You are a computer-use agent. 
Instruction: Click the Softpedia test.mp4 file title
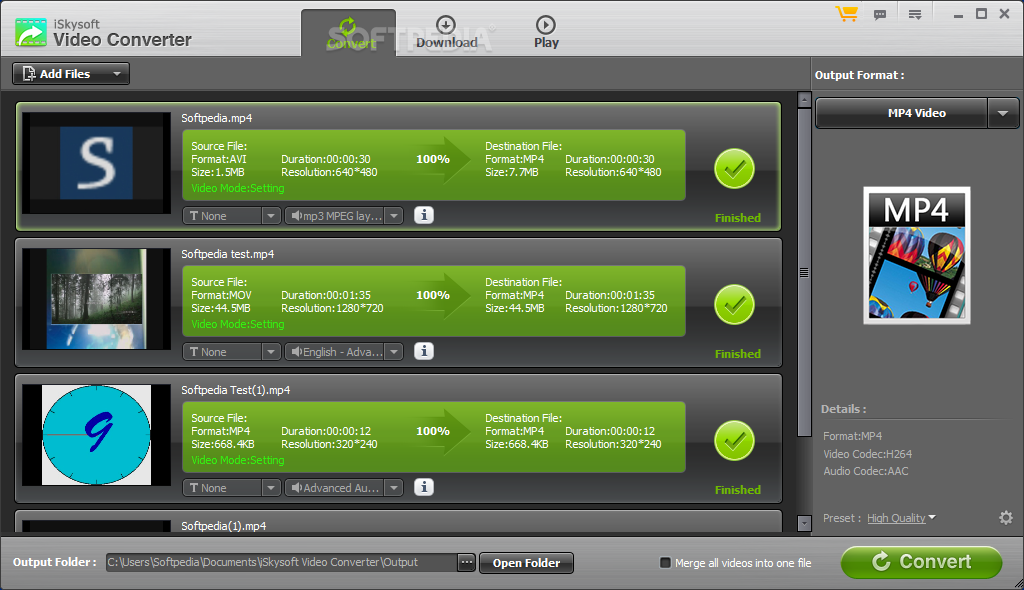[x=227, y=254]
